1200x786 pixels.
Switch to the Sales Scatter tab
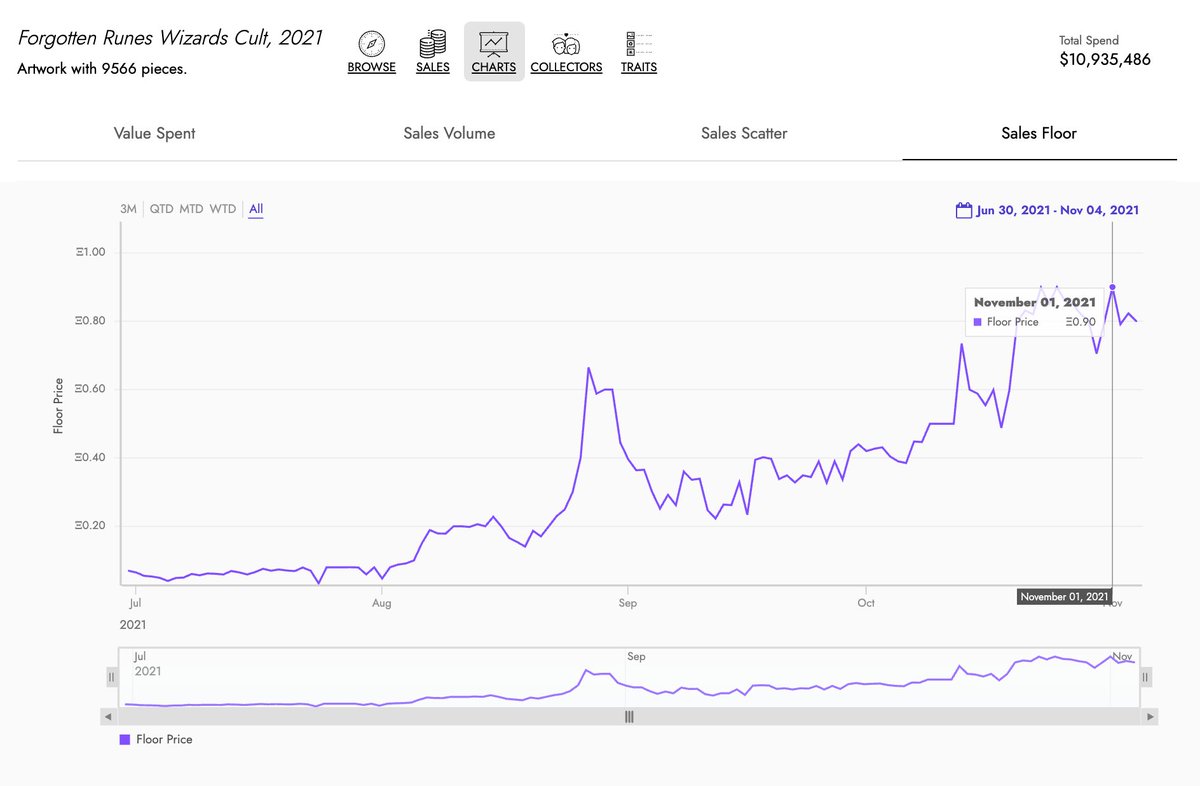click(744, 133)
